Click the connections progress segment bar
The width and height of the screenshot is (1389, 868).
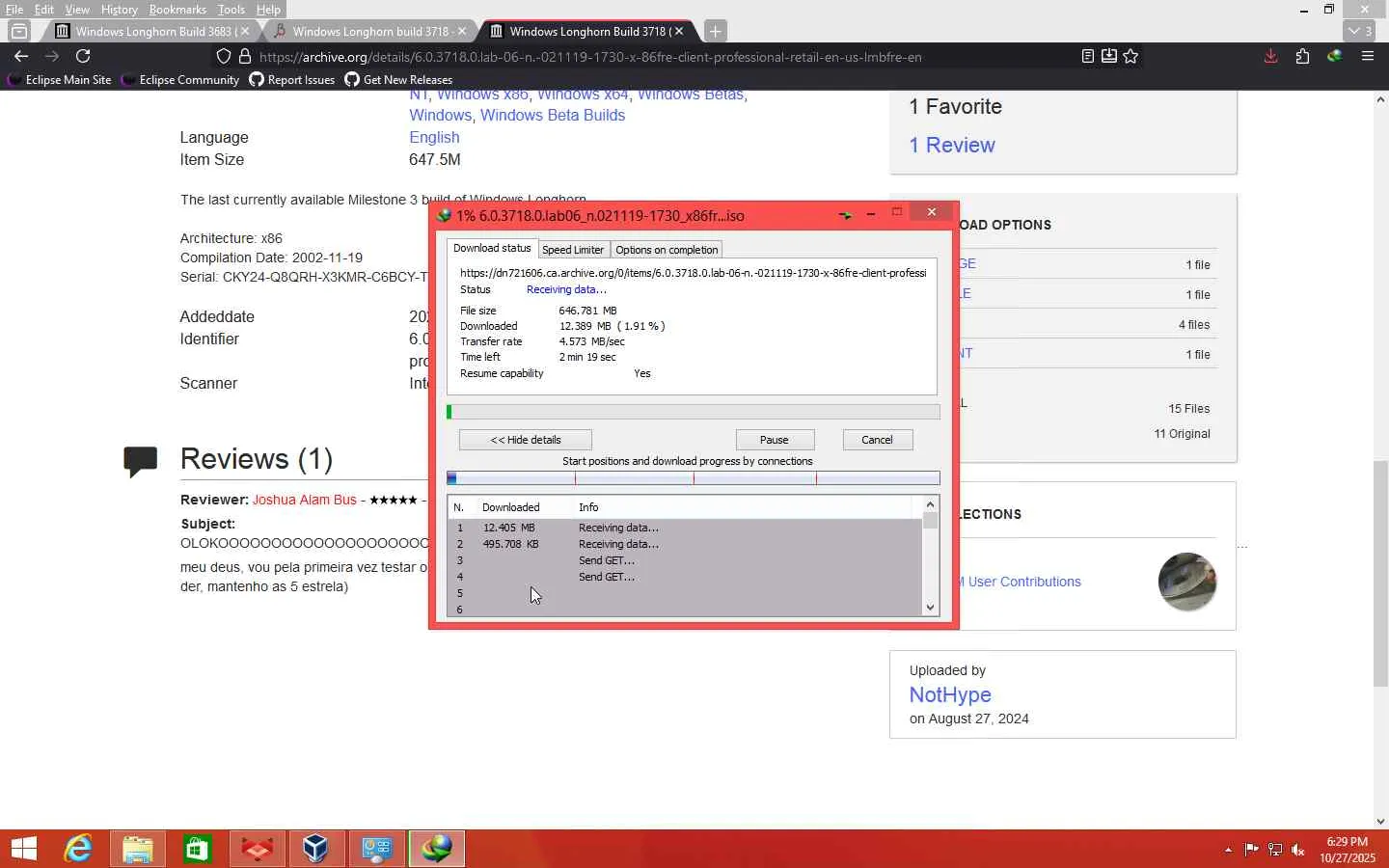[694, 478]
